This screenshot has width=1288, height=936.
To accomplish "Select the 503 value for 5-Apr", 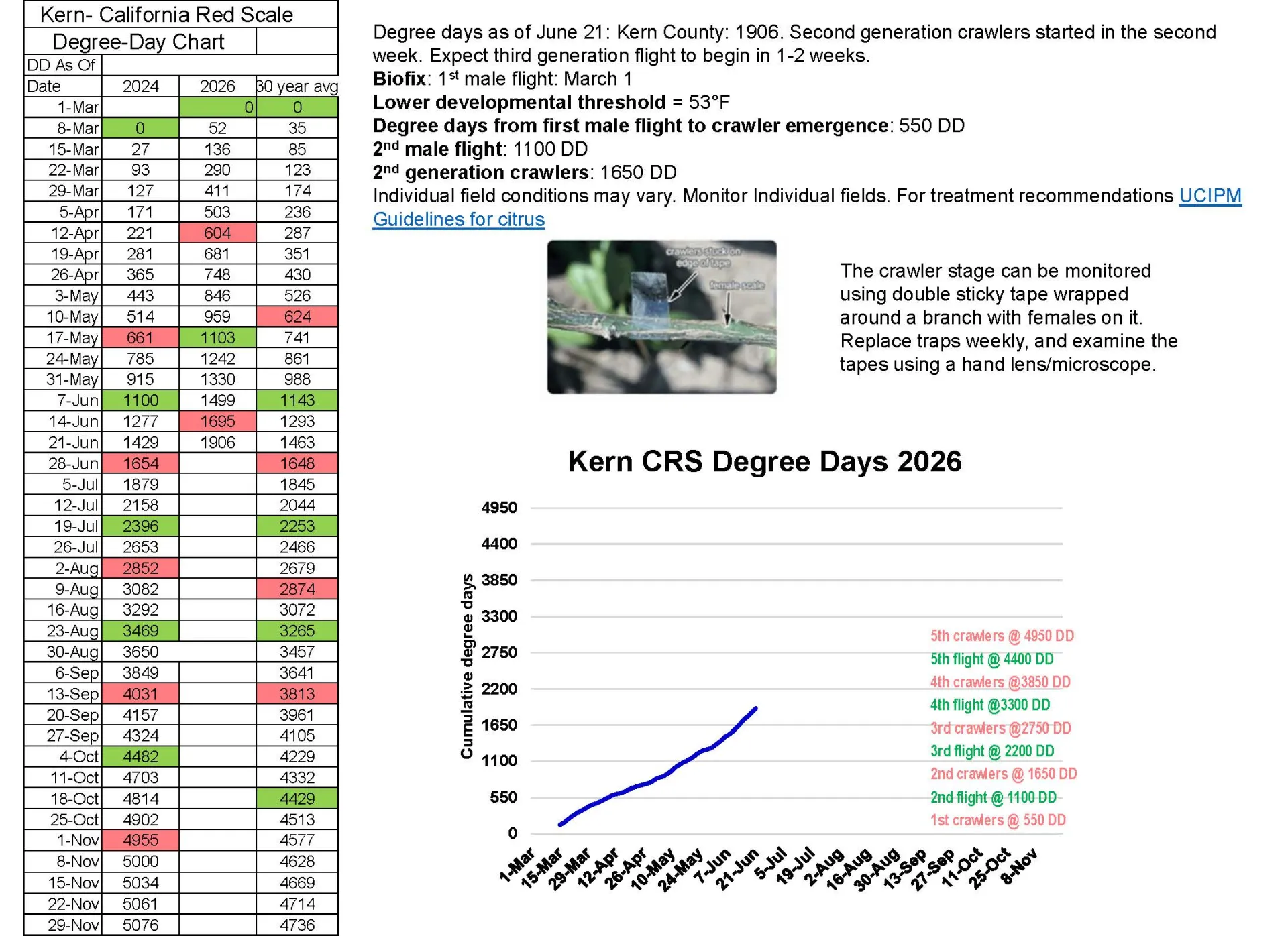I will [x=217, y=212].
